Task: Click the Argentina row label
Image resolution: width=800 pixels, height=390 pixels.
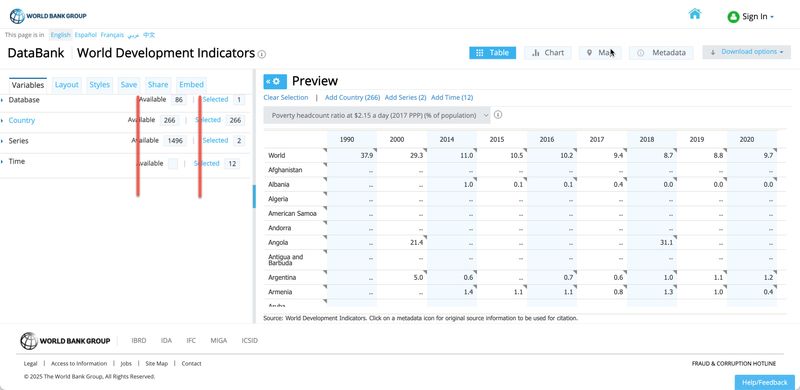Action: click(x=282, y=278)
